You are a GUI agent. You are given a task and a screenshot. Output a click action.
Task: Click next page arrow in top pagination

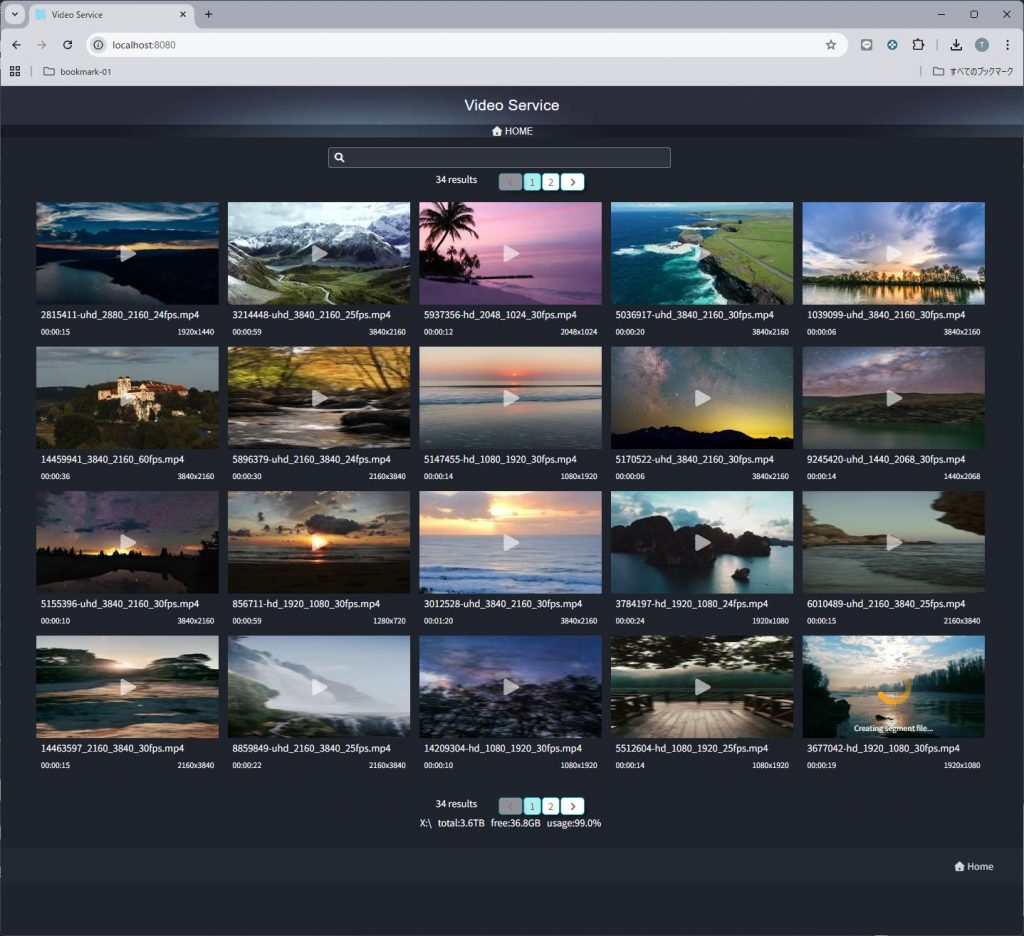[x=572, y=182]
